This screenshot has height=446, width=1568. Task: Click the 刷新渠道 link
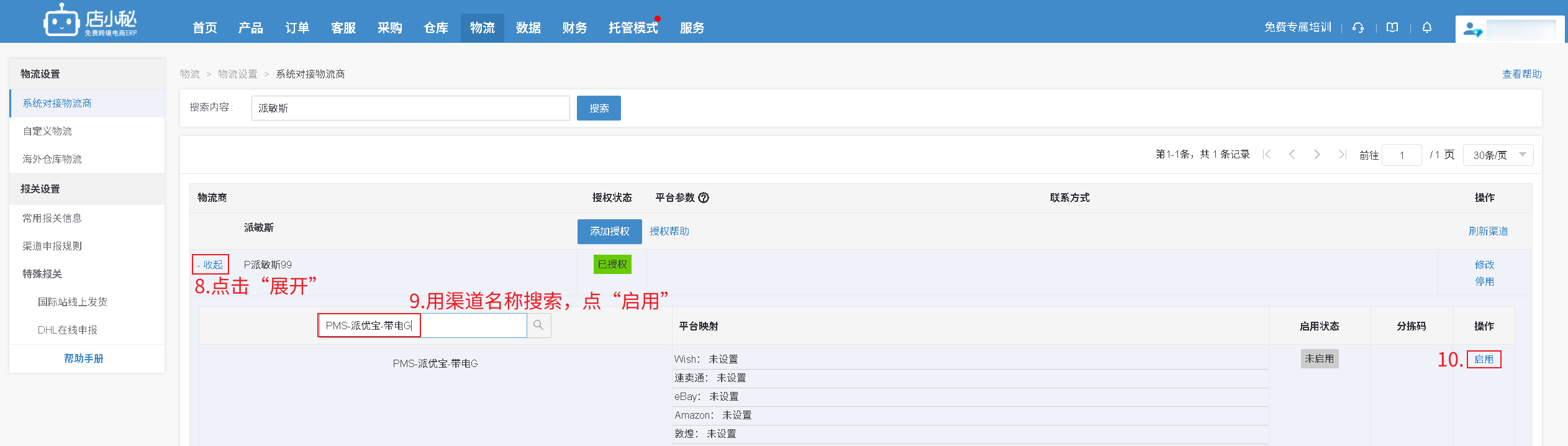tap(1488, 231)
